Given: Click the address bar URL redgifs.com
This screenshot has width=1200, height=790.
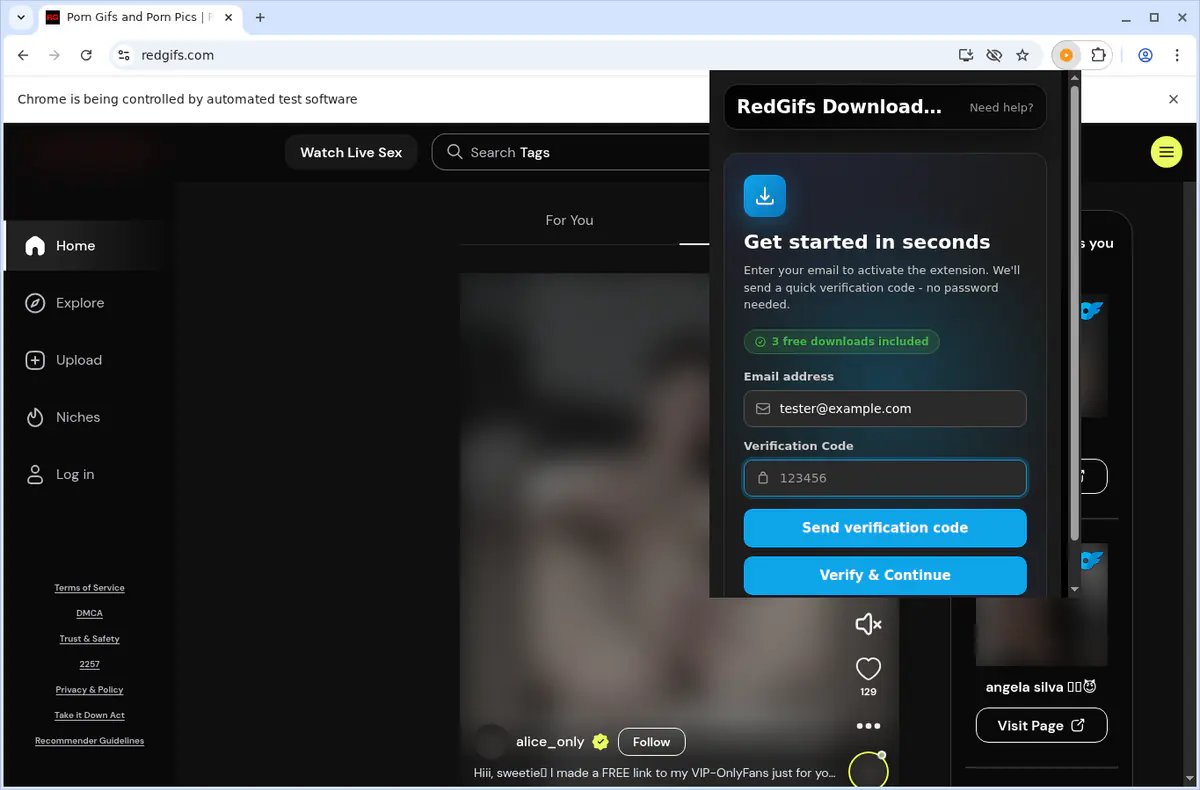Looking at the screenshot, I should click(x=176, y=55).
